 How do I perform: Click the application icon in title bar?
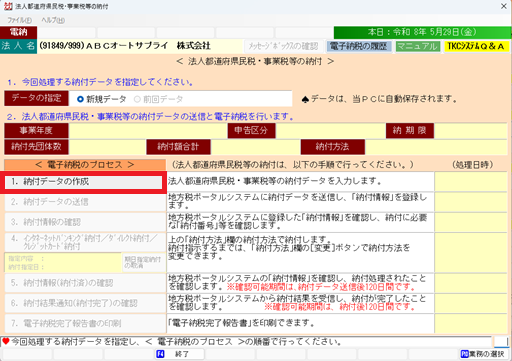(8, 6)
